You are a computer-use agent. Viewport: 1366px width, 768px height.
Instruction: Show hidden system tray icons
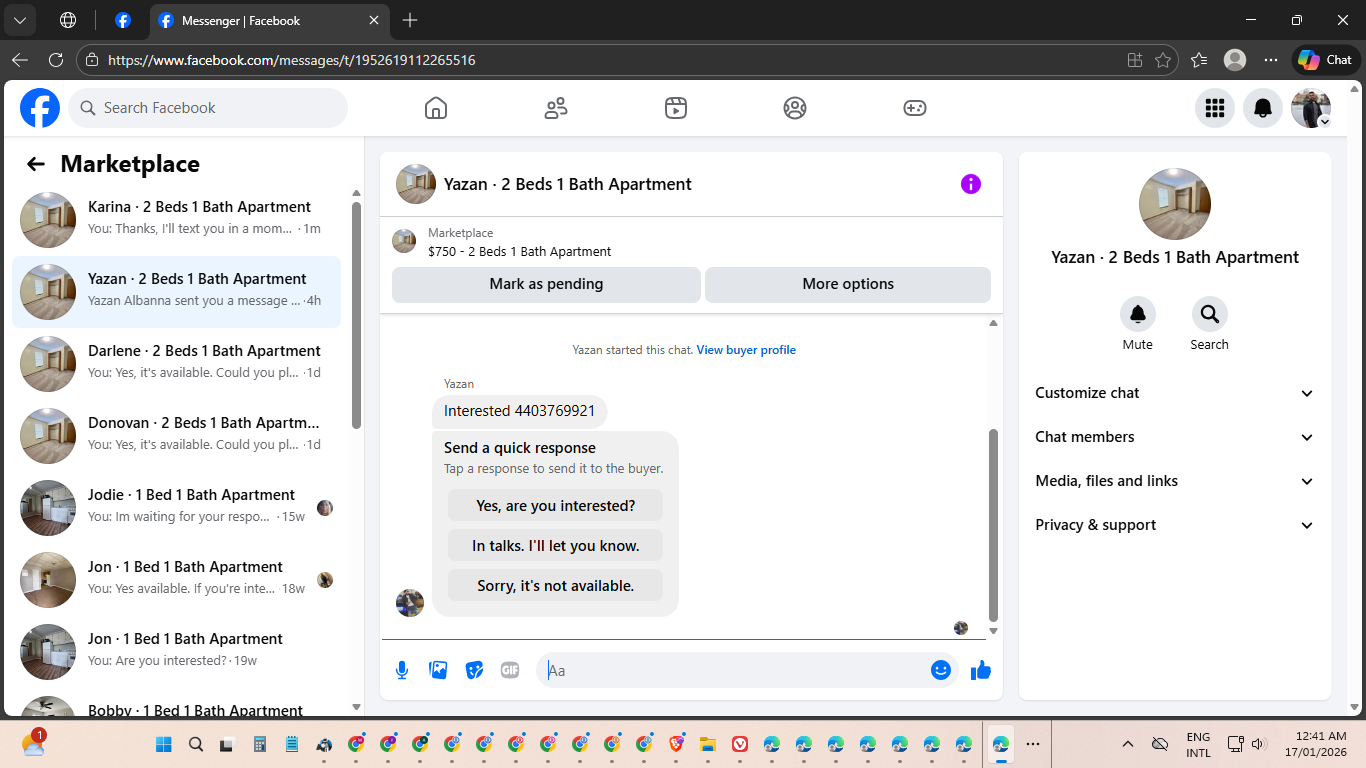point(1128,744)
